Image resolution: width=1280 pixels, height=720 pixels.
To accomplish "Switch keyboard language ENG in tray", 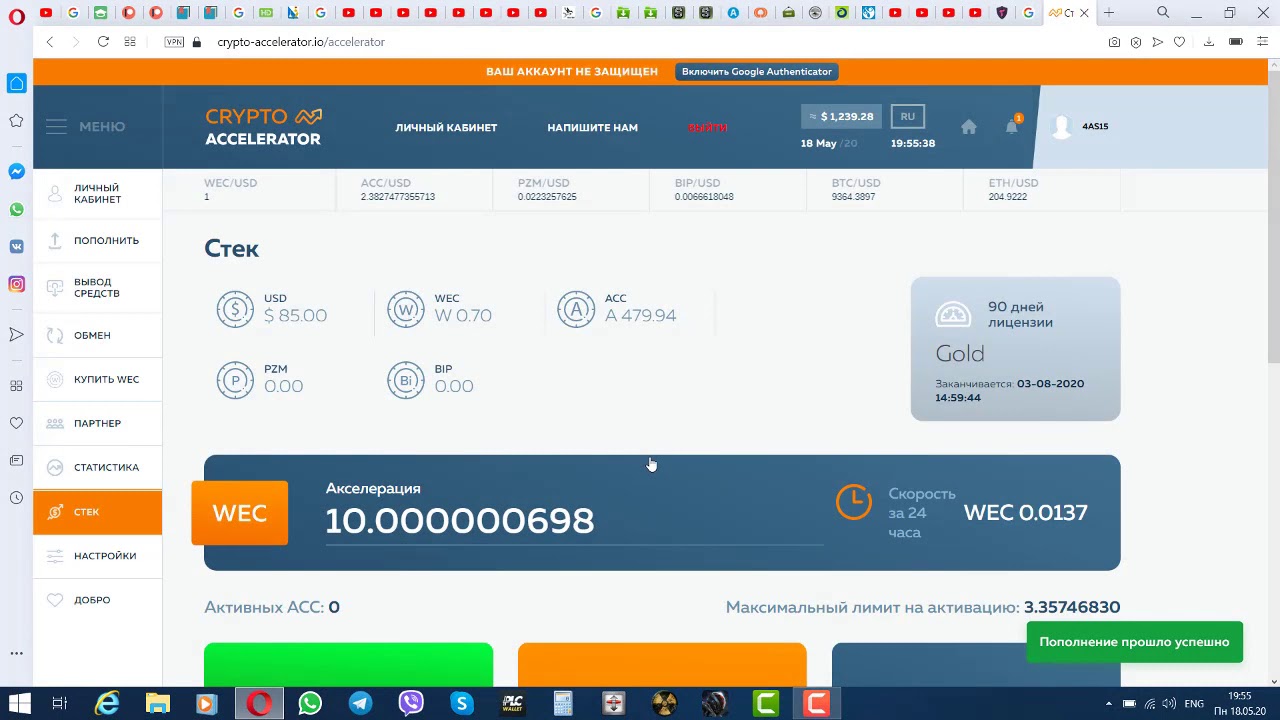I will pos(1193,704).
